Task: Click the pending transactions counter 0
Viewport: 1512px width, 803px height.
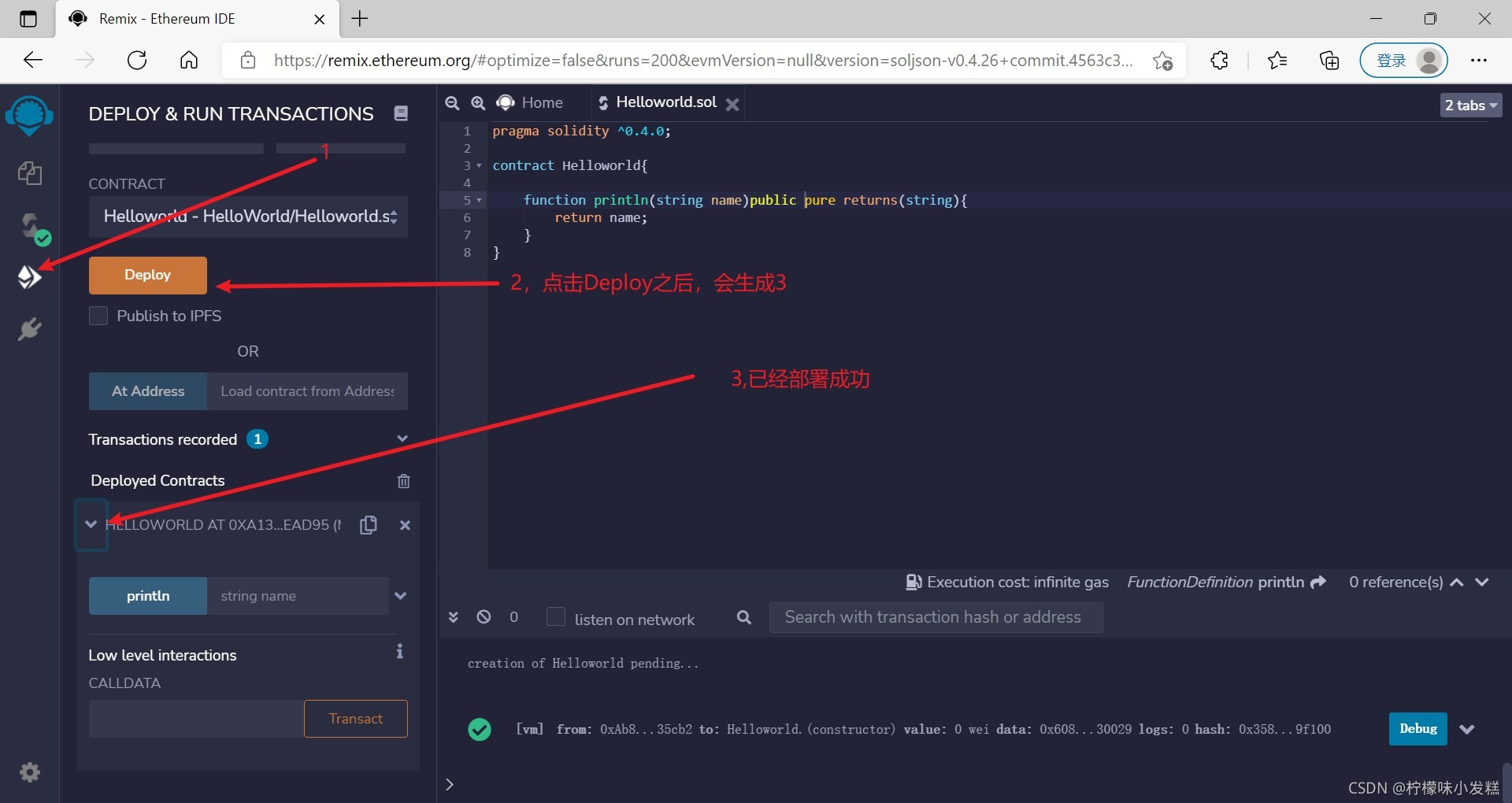Action: click(x=513, y=617)
